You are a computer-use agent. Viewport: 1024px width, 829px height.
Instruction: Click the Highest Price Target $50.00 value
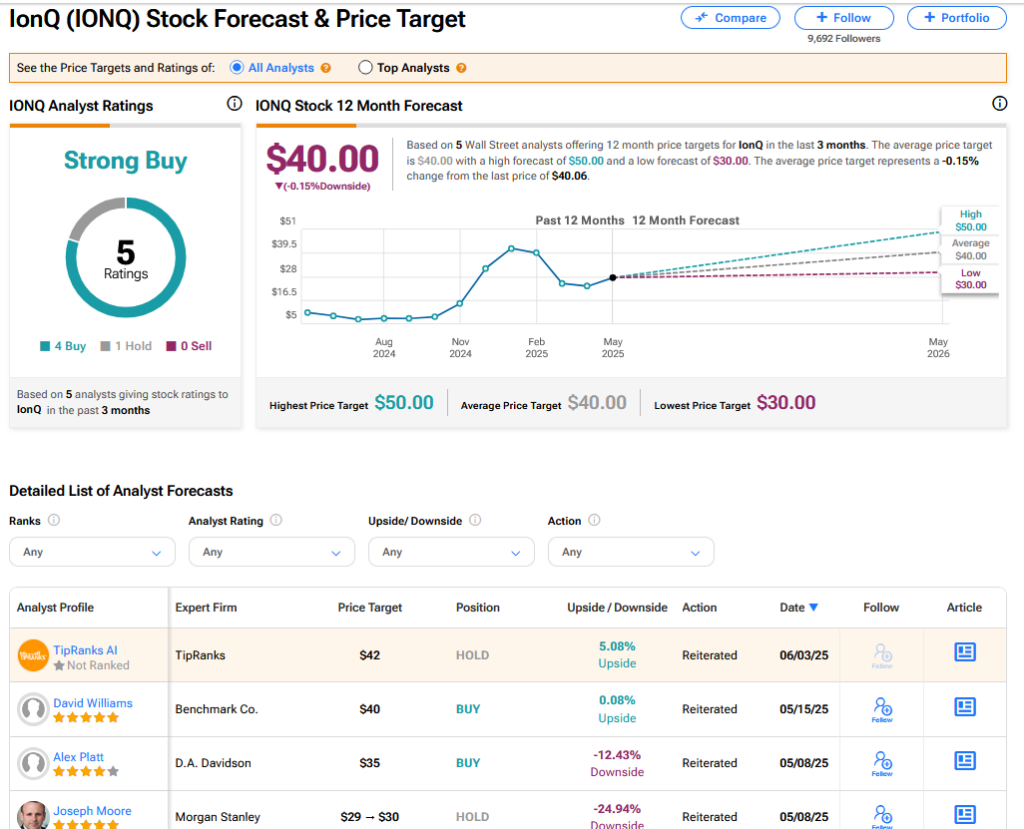click(x=404, y=402)
